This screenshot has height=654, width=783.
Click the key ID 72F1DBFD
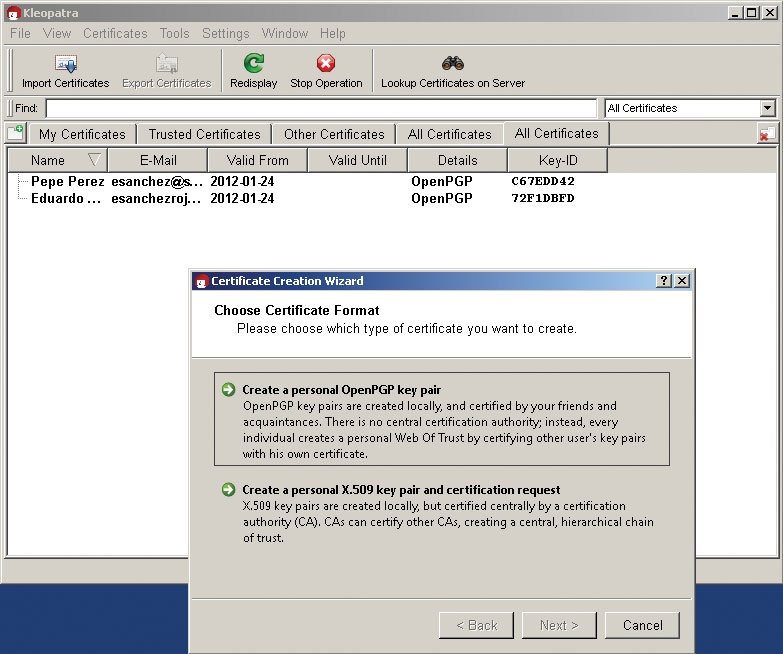coord(543,198)
